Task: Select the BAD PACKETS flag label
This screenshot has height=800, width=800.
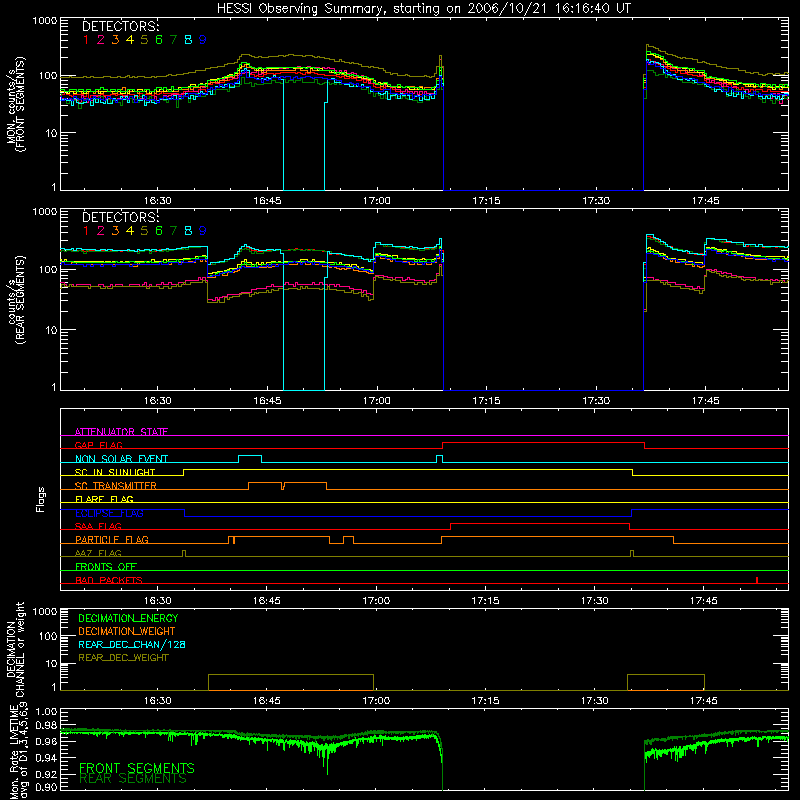Action: coord(109,580)
